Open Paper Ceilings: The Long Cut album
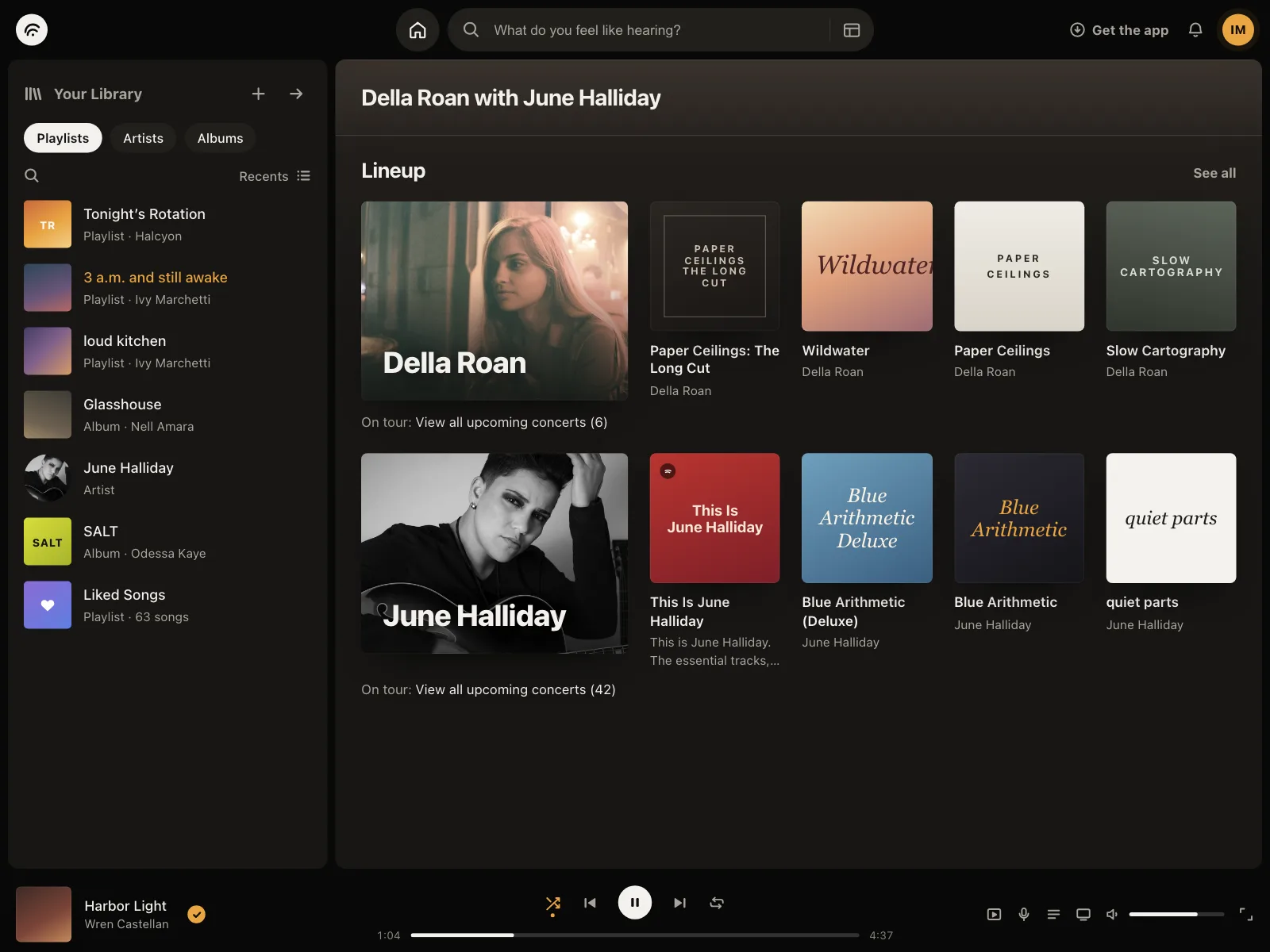The width and height of the screenshot is (1270, 952). [714, 266]
